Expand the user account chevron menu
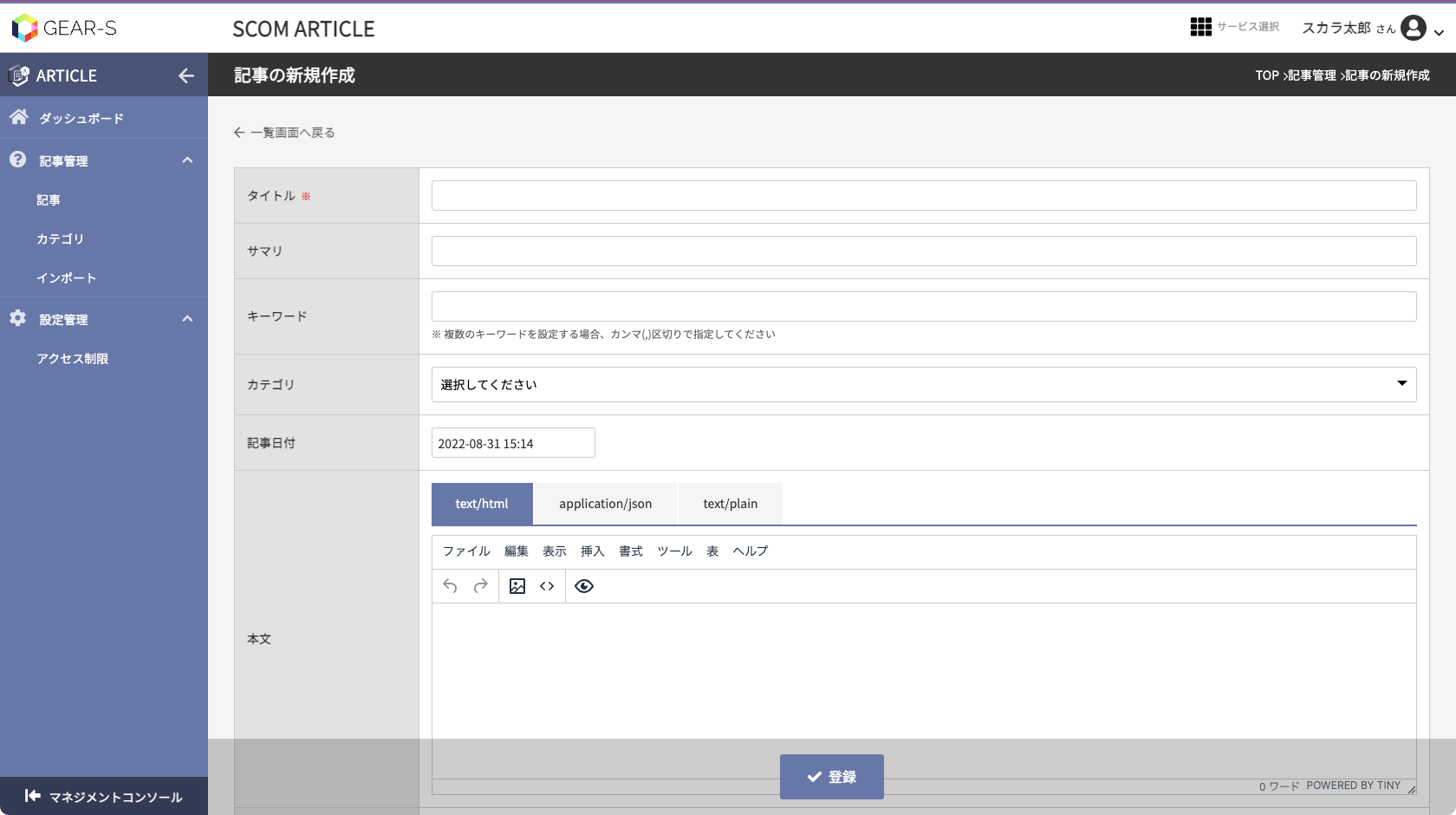Viewport: 1456px width, 815px height. pyautogui.click(x=1439, y=33)
